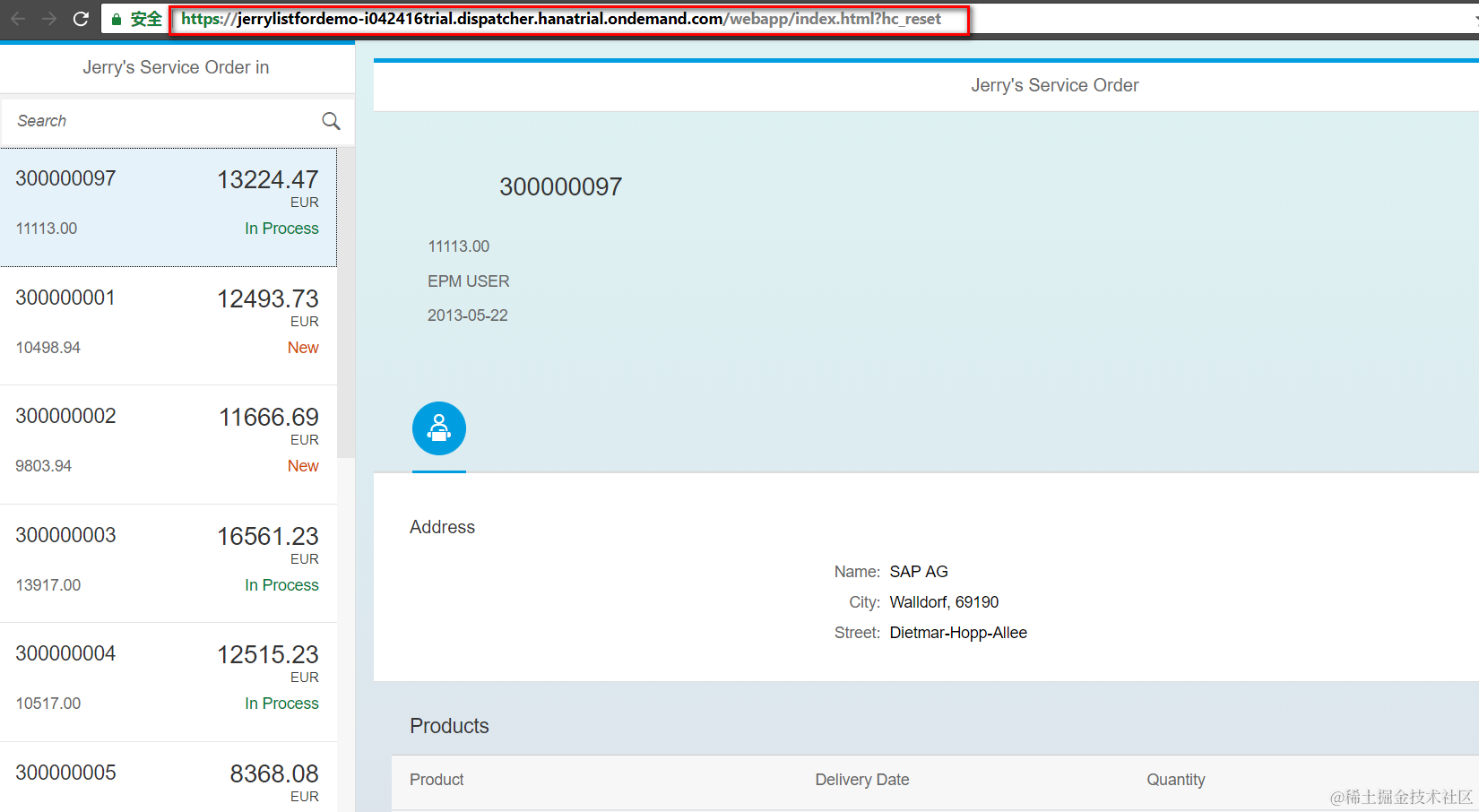Click net value 13917.00 in list
The width and height of the screenshot is (1479, 812).
point(48,585)
